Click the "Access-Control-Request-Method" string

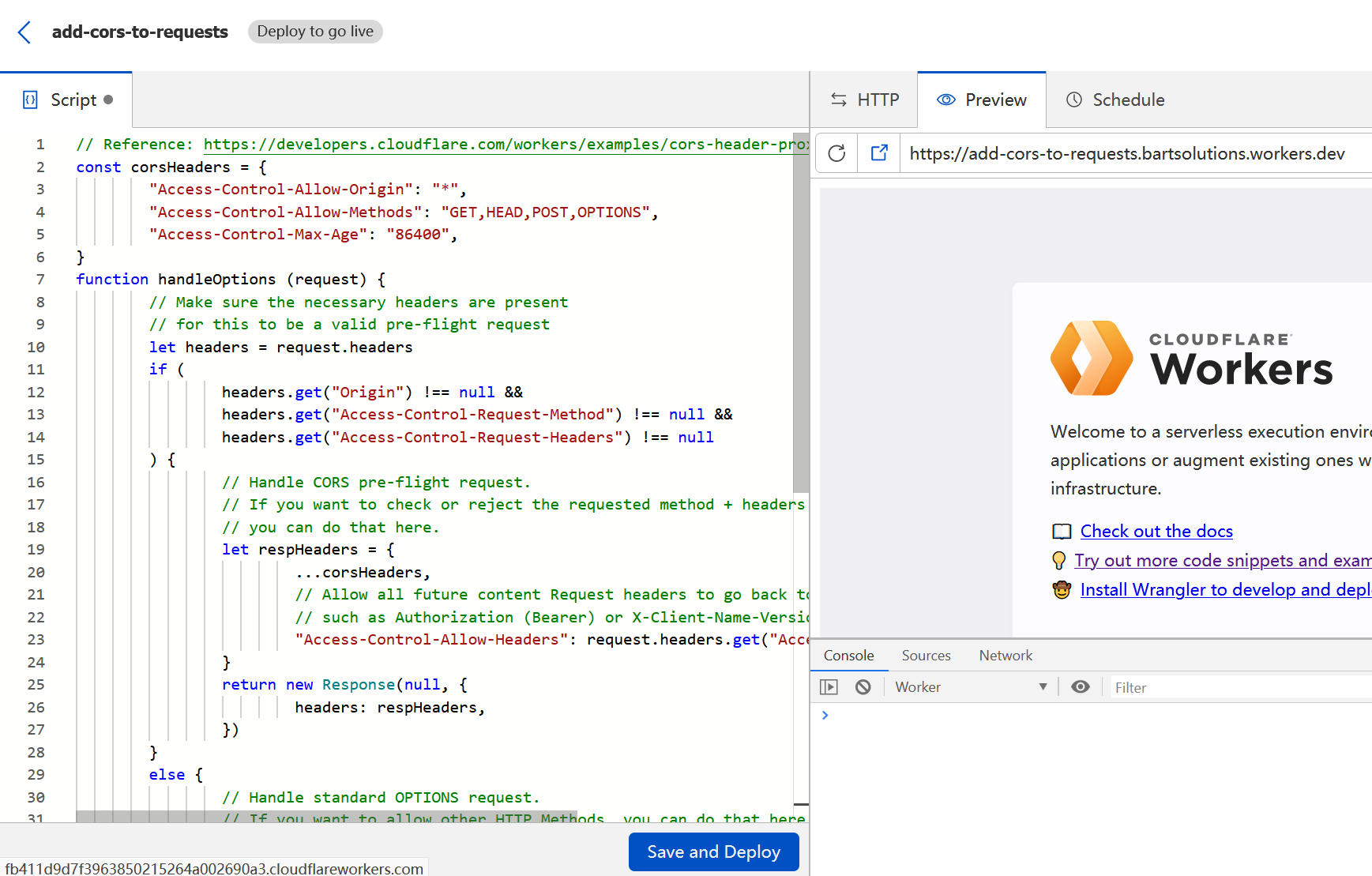pos(472,415)
